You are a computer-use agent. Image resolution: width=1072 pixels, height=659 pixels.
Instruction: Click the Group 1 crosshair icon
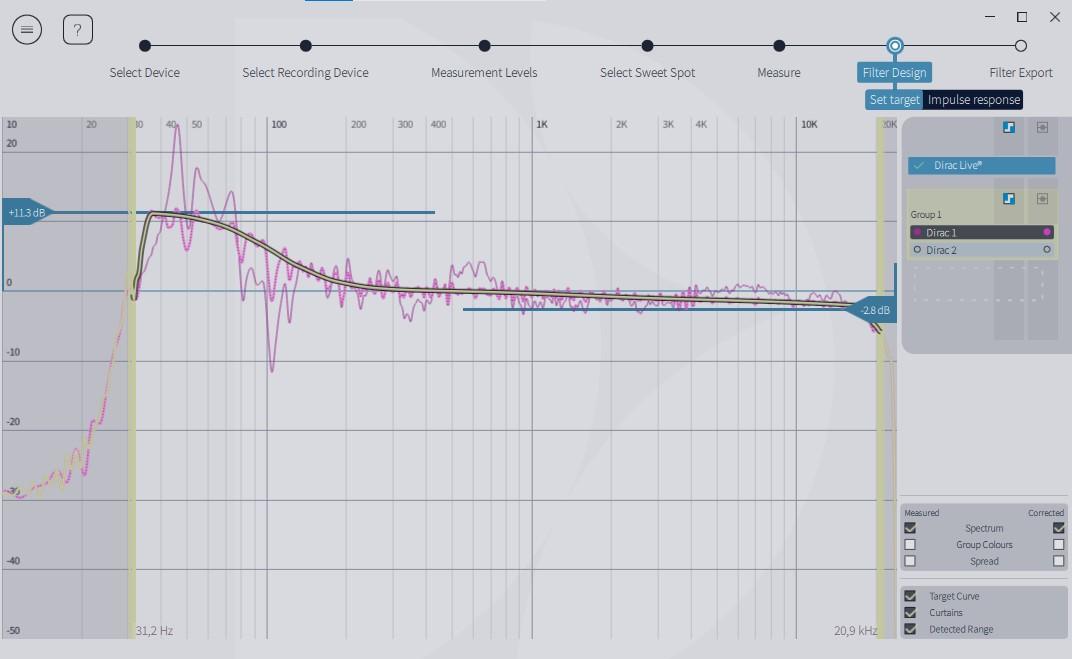coord(1042,199)
